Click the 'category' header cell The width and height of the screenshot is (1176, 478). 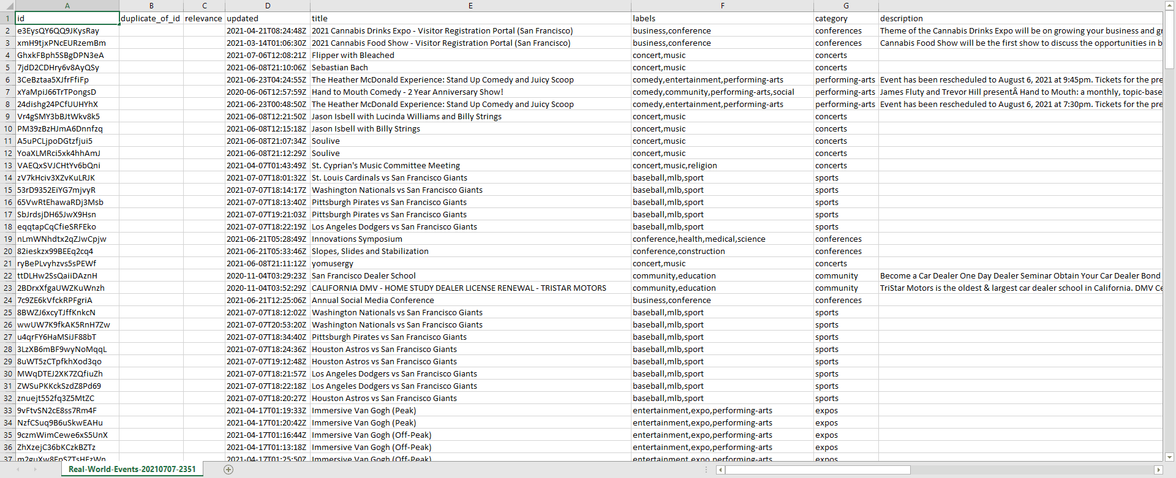(x=846, y=18)
